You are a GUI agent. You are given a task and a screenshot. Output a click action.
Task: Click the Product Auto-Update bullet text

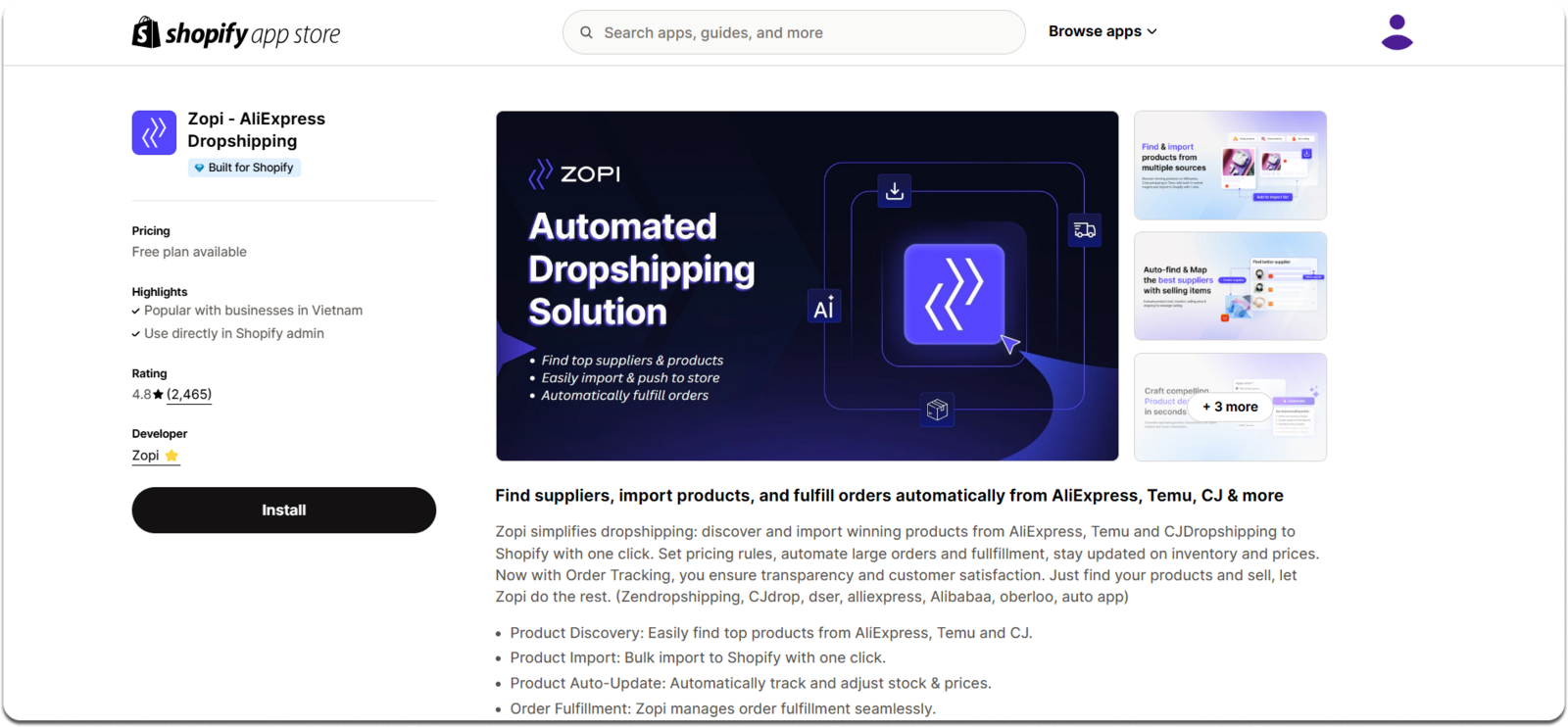[751, 683]
